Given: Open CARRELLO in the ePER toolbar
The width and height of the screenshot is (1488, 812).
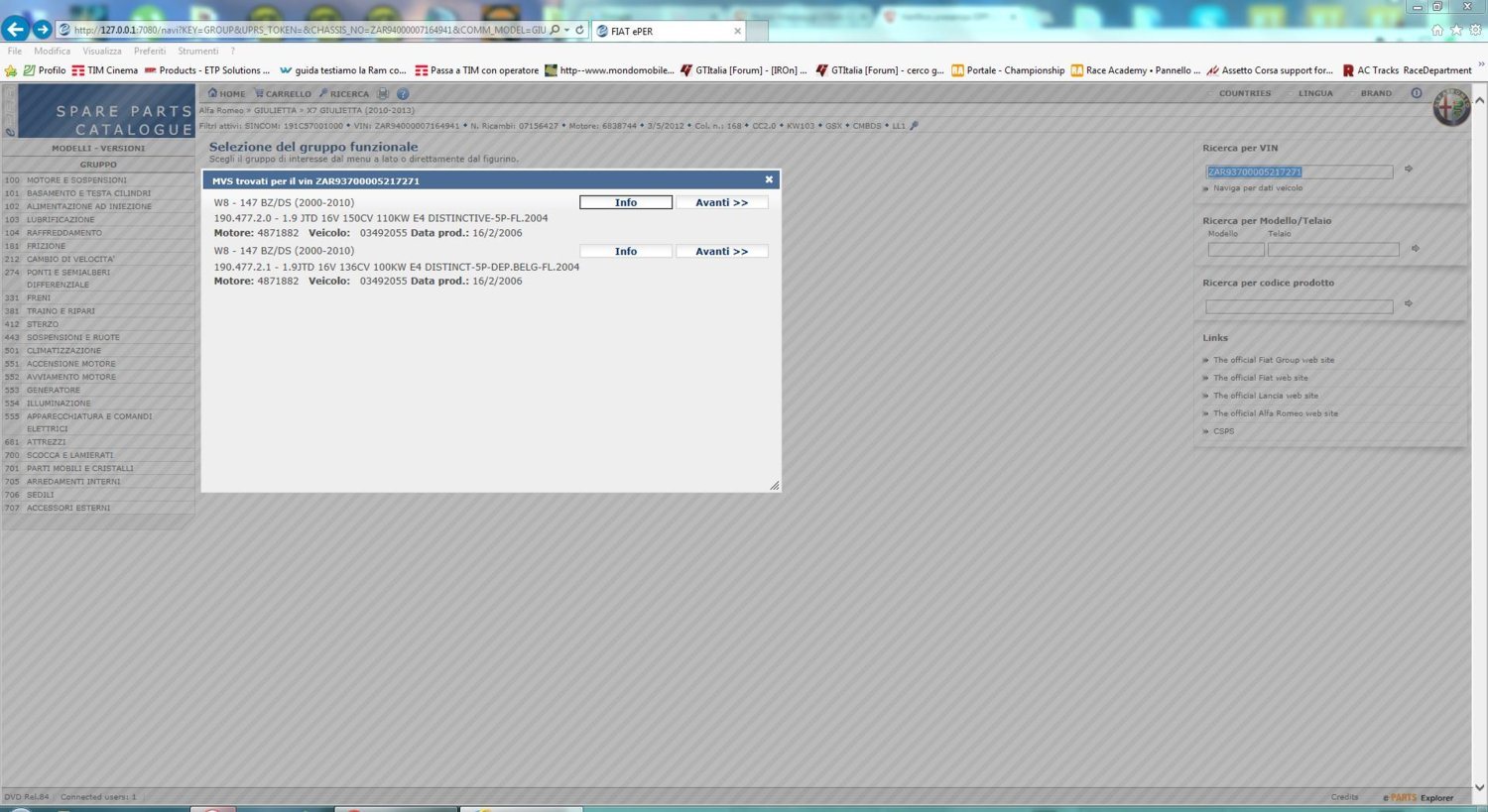Looking at the screenshot, I should point(283,94).
